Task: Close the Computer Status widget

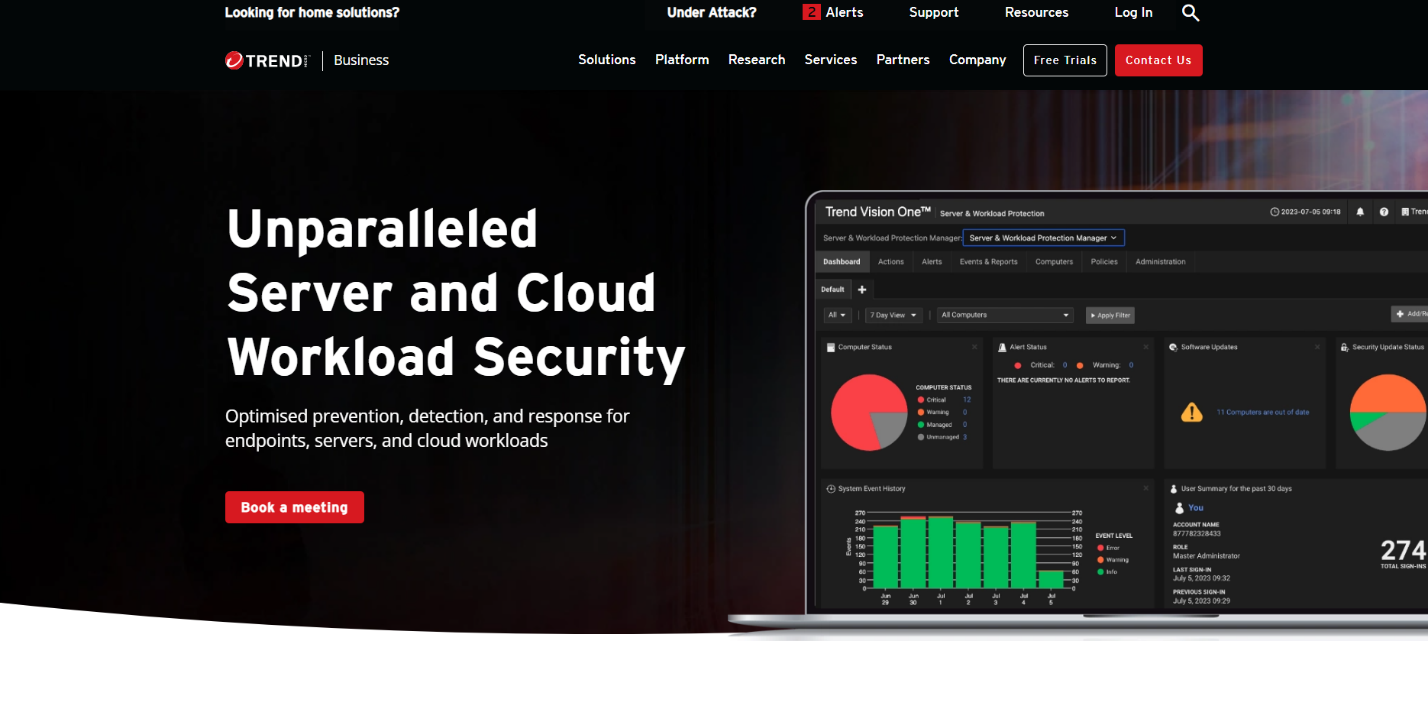Action: click(x=975, y=347)
